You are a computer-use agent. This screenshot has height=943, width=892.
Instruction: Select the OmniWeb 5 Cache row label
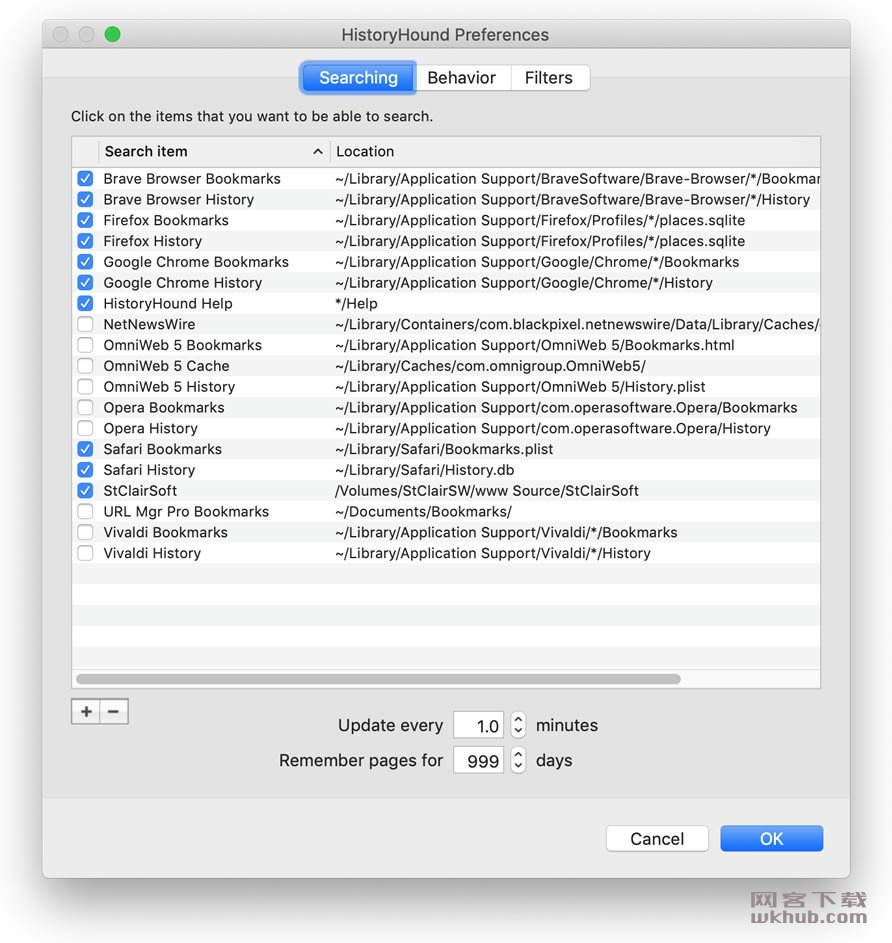(x=166, y=366)
